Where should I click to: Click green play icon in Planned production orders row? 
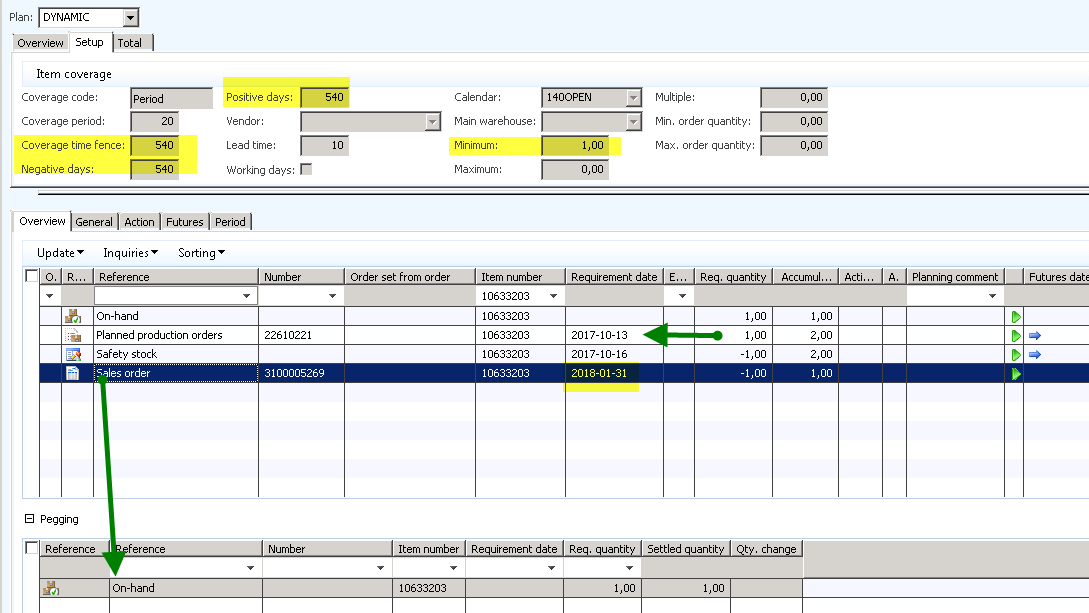(1015, 335)
